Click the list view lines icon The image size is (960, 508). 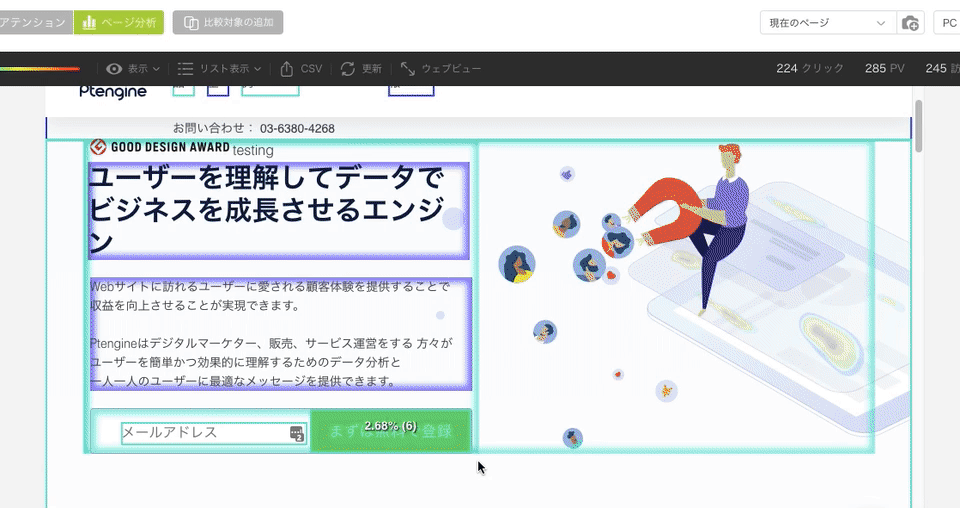tap(186, 69)
